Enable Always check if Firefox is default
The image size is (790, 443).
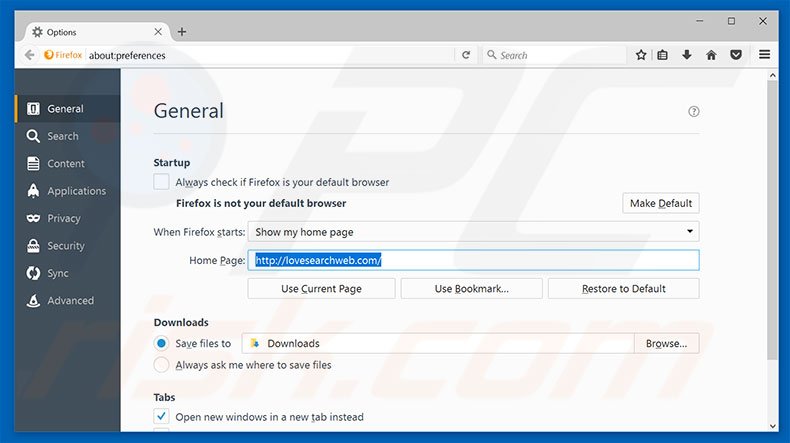161,182
